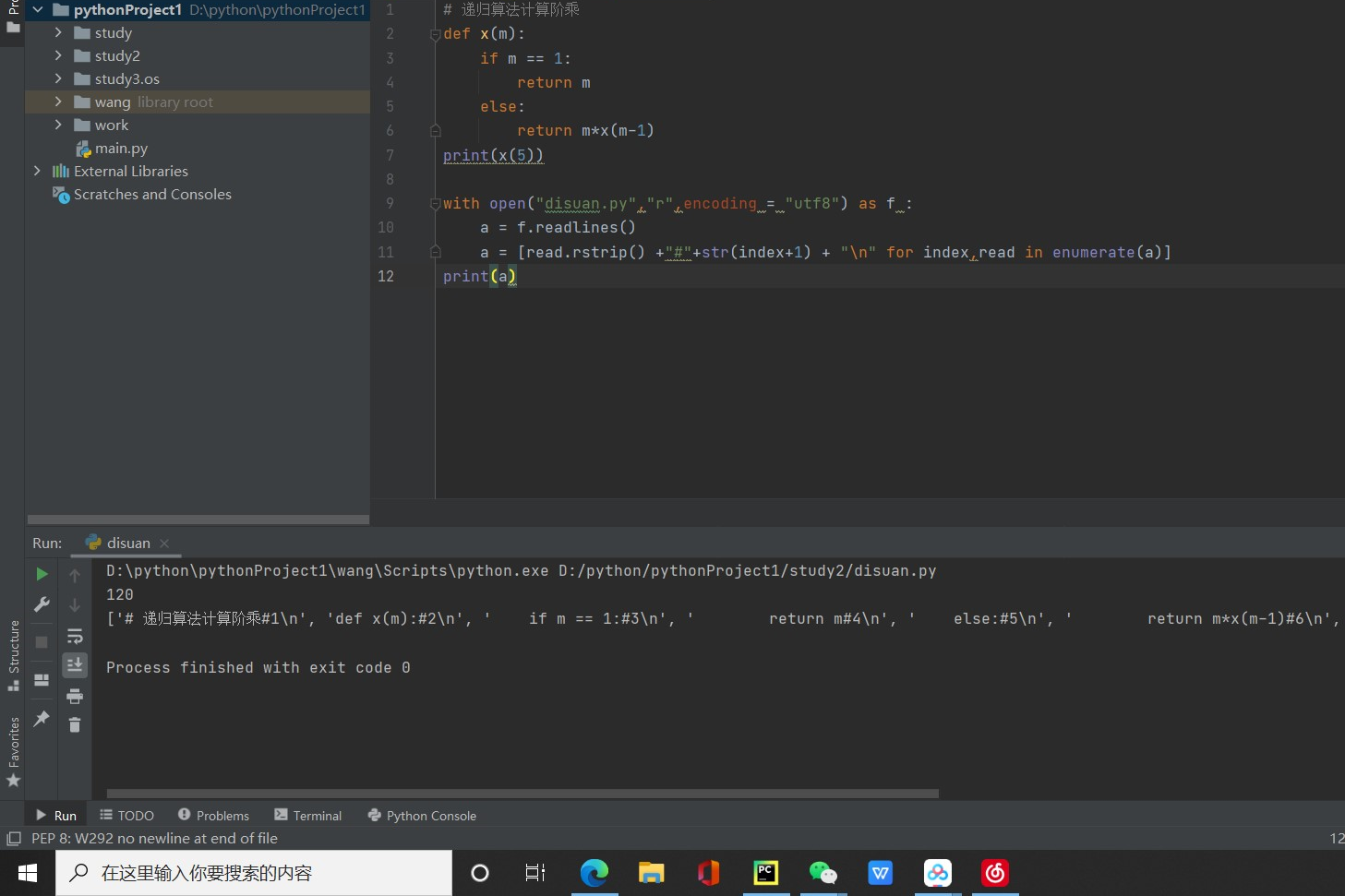The height and width of the screenshot is (896, 1345).
Task: Expand the wang library root folder
Action: (x=58, y=102)
